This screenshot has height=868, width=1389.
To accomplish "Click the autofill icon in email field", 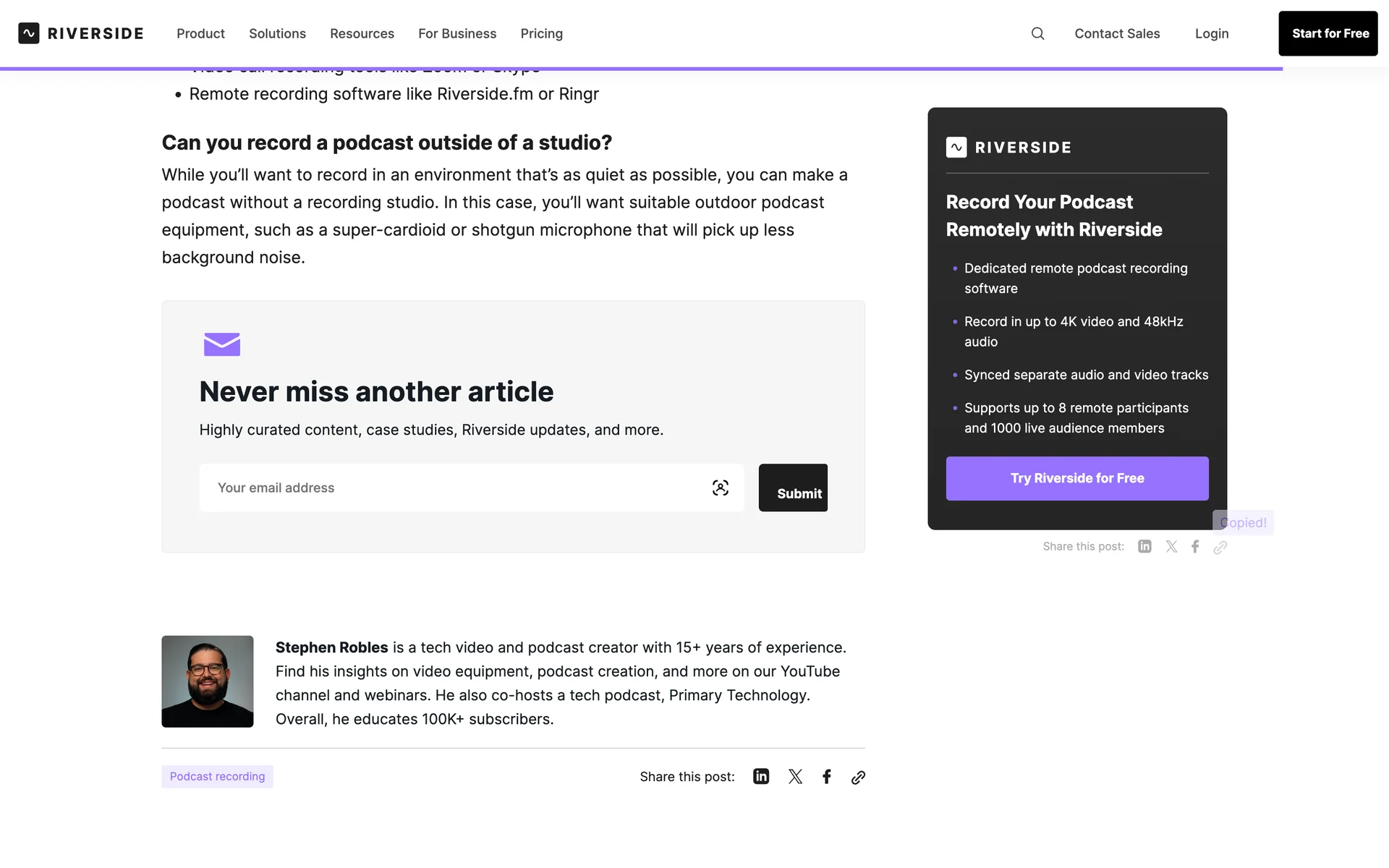I will 720,488.
